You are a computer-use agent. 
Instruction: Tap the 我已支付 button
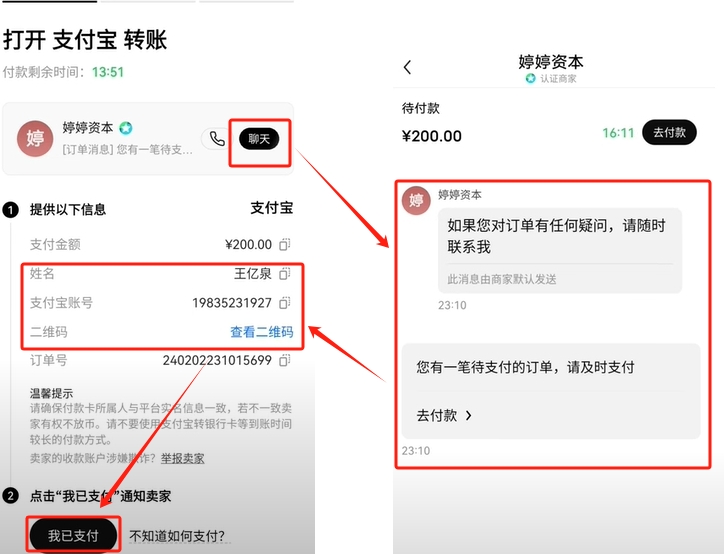(x=74, y=535)
